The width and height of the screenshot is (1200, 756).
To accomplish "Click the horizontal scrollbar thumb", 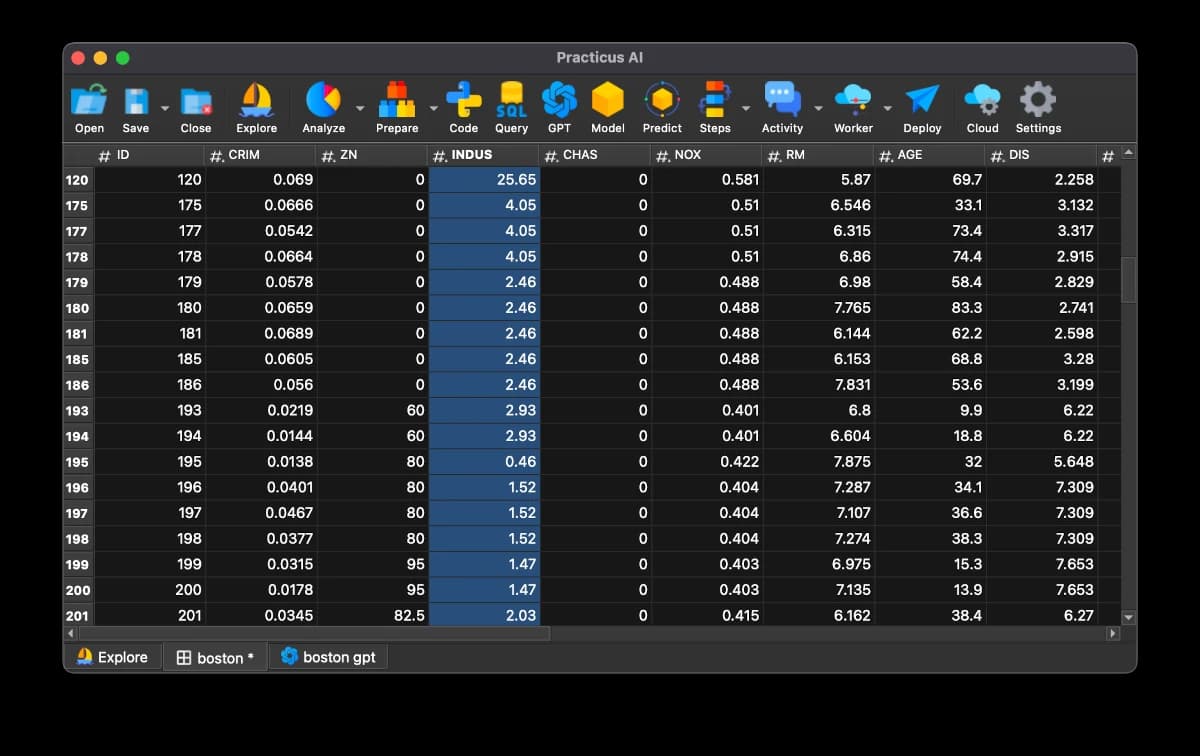I will 314,633.
